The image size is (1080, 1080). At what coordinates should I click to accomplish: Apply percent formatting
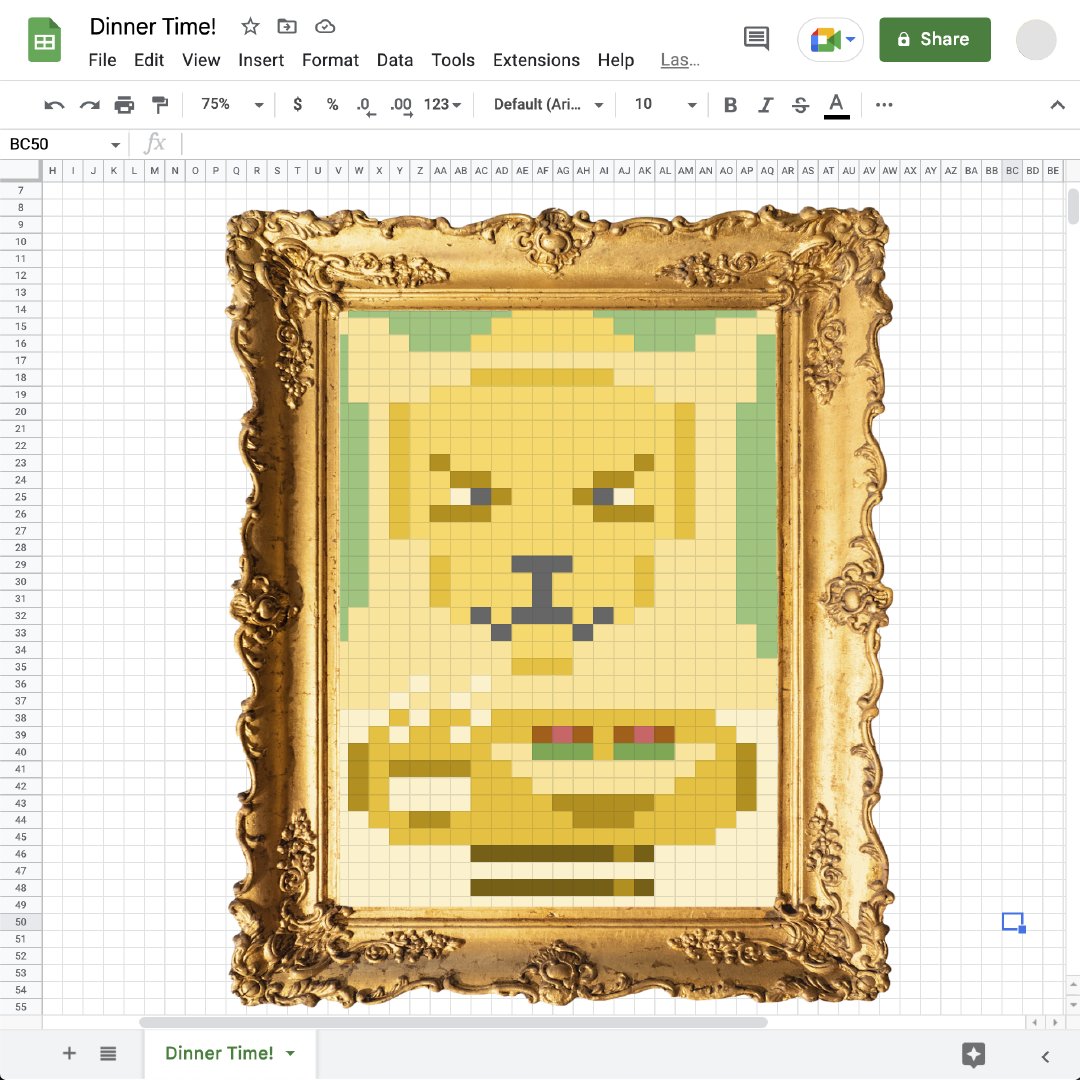(332, 104)
